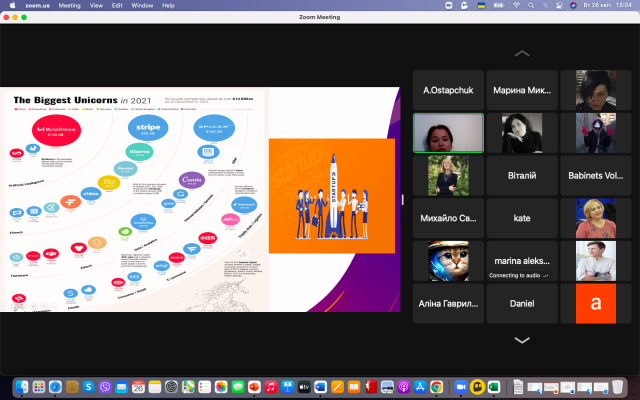
Task: Open Messages from the Dock
Action: (x=238, y=386)
